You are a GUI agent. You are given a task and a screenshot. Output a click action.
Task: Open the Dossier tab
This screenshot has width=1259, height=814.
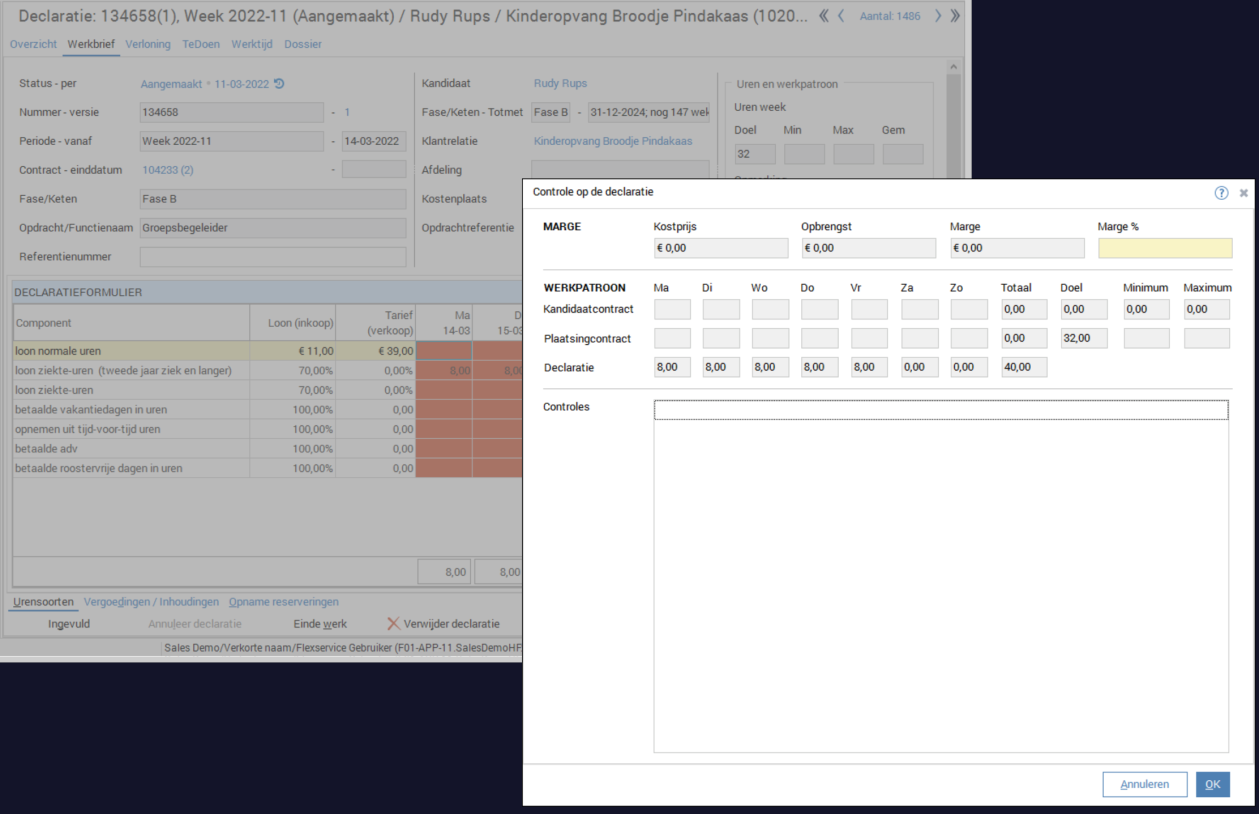click(303, 44)
